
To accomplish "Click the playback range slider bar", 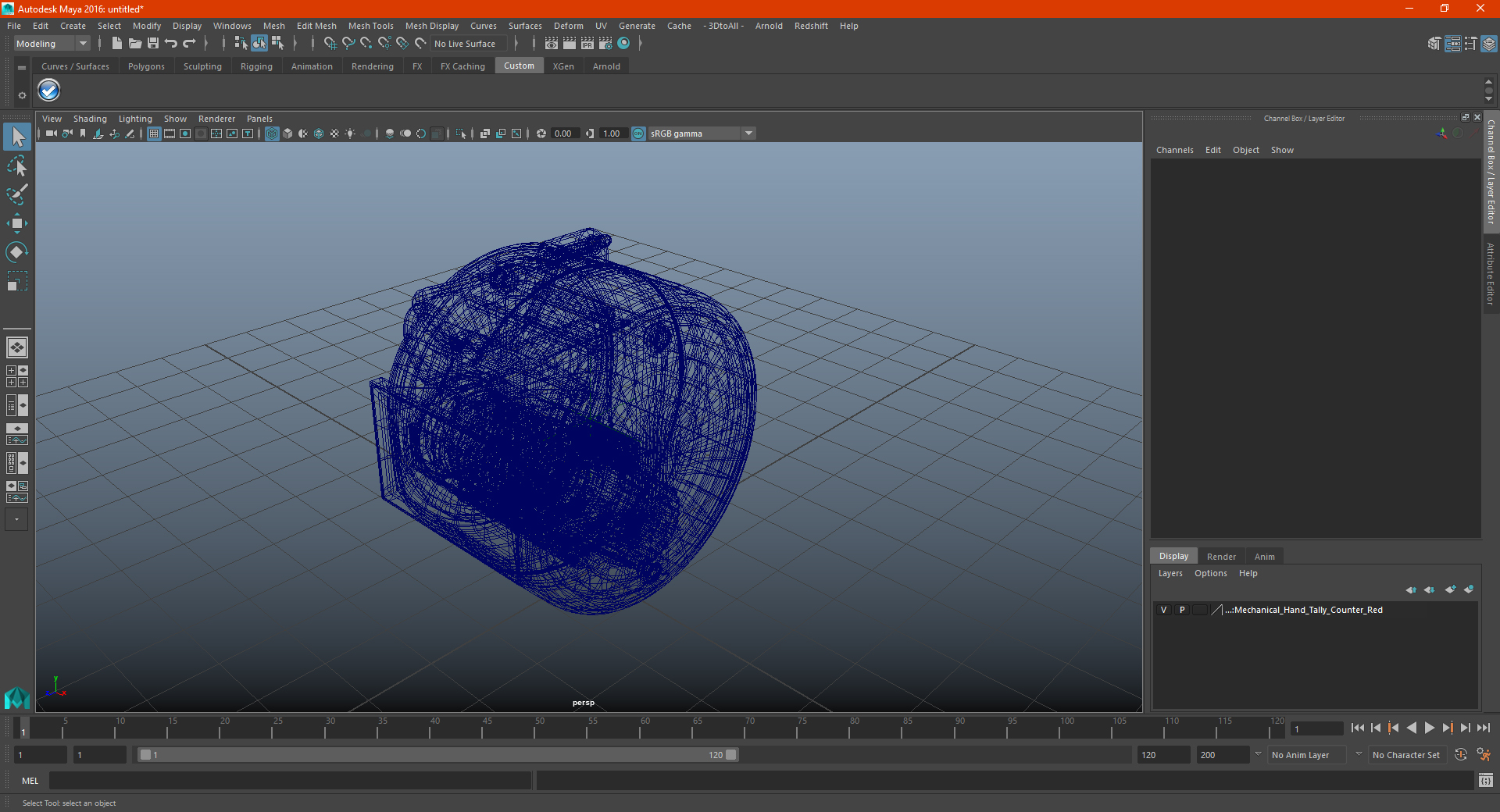I will pos(437,755).
